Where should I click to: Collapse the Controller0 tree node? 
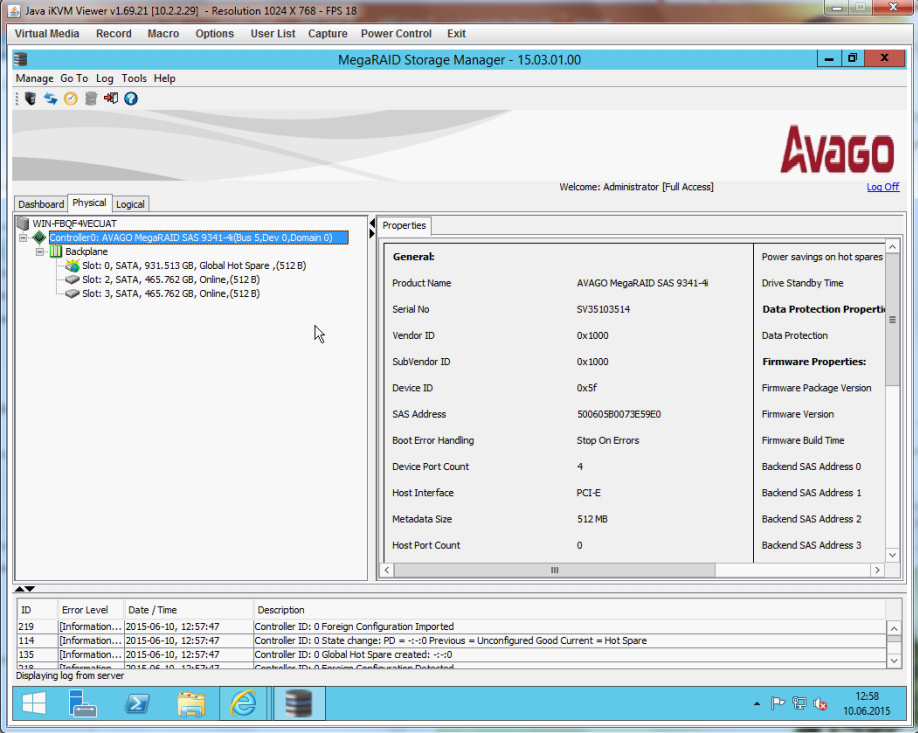click(x=23, y=238)
